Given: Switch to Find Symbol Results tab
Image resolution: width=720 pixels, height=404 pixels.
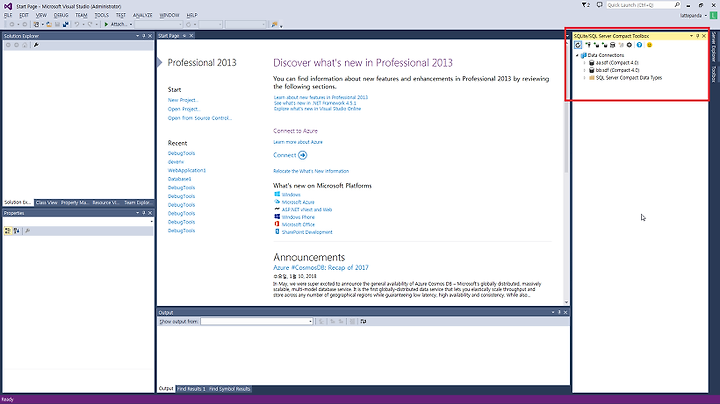Looking at the screenshot, I should point(230,389).
